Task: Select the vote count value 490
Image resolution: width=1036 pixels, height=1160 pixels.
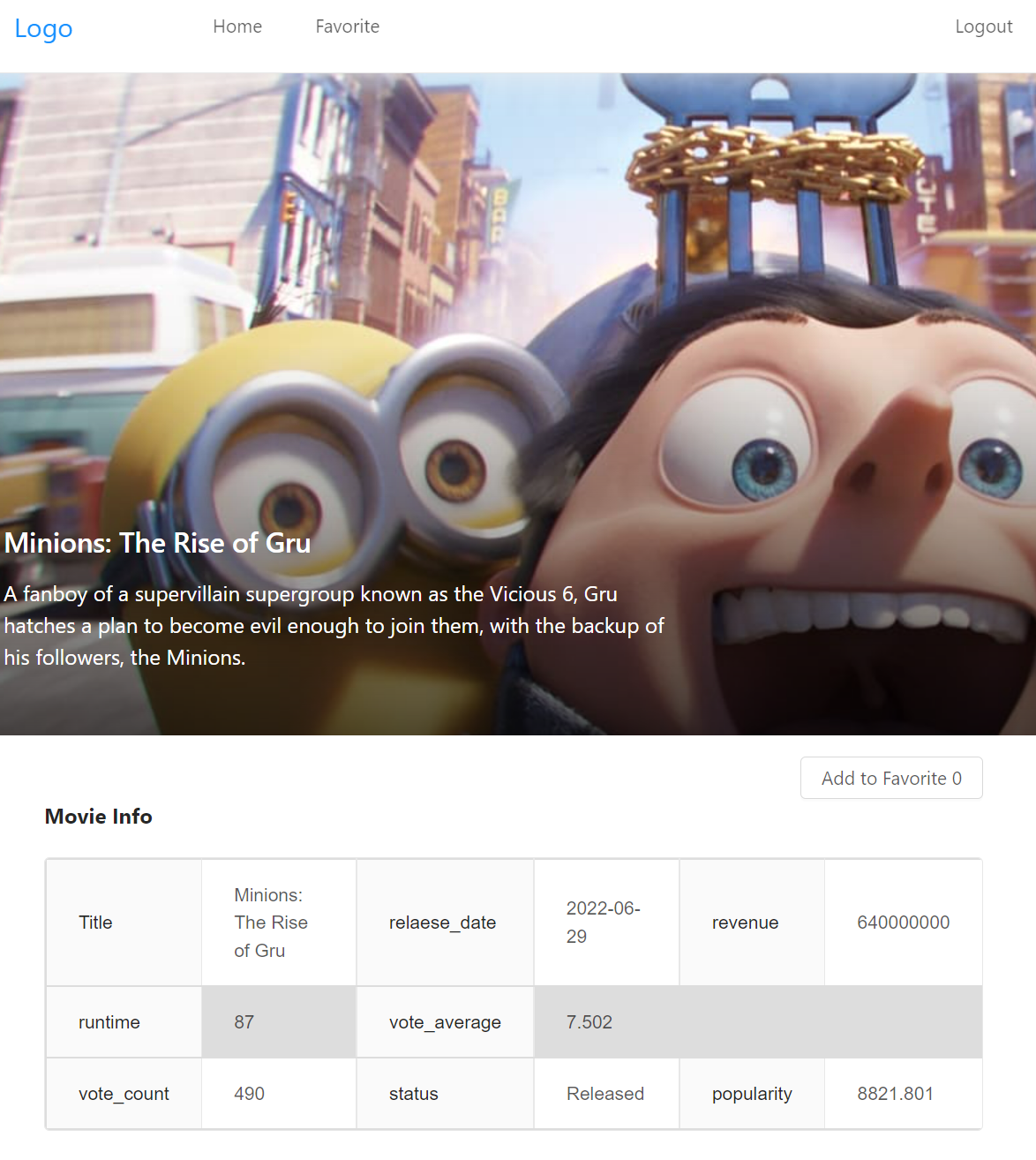Action: coord(279,1094)
